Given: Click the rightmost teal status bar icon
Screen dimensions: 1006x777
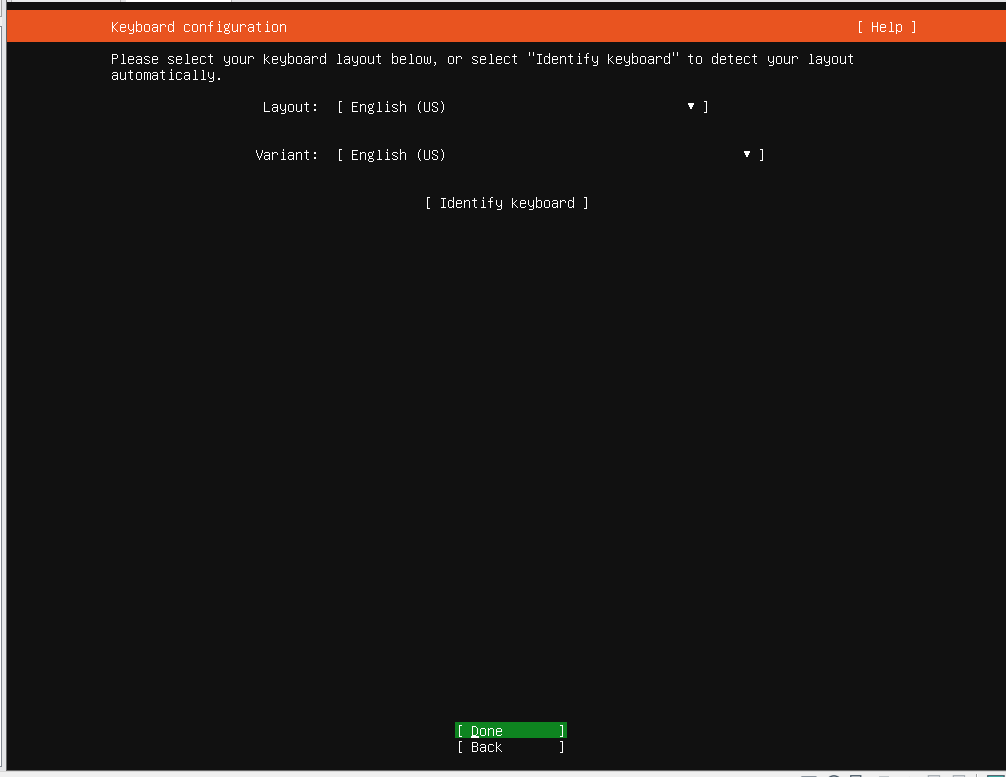Looking at the screenshot, I should pos(996,775).
